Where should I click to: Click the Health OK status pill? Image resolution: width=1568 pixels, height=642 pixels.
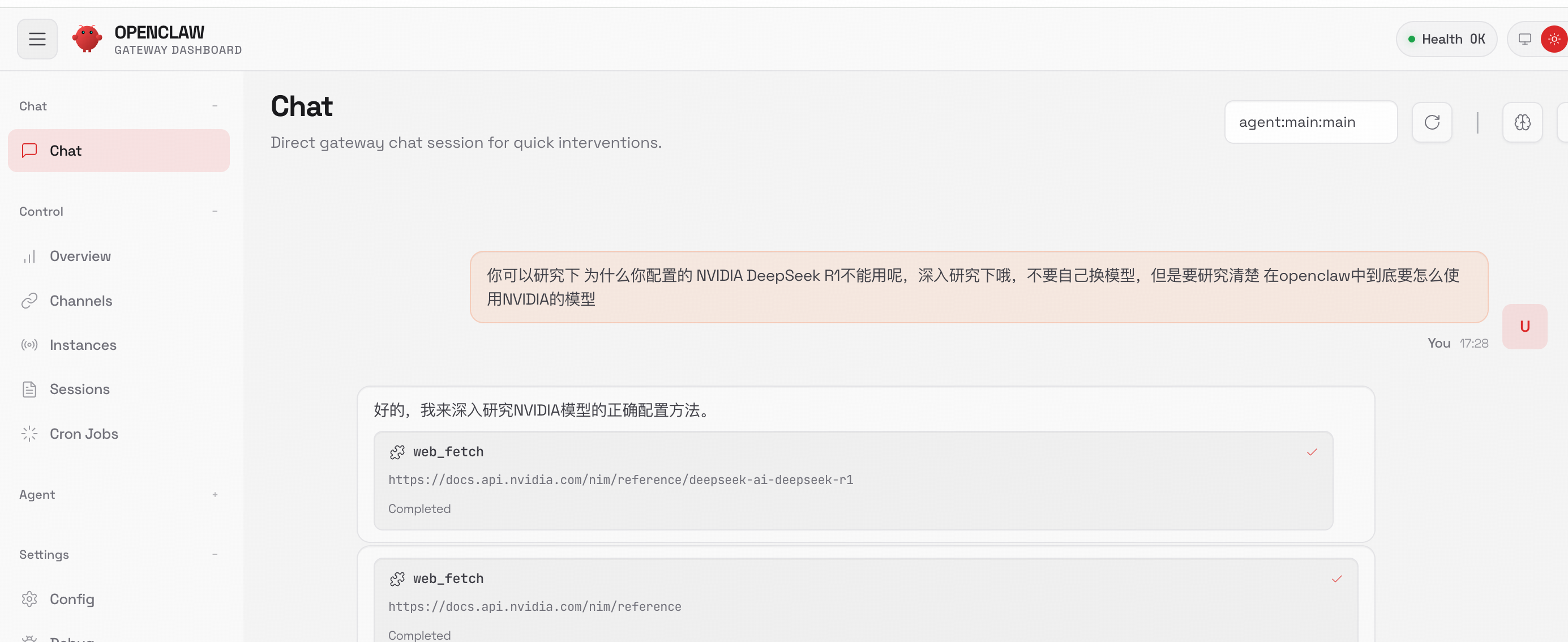(1446, 39)
